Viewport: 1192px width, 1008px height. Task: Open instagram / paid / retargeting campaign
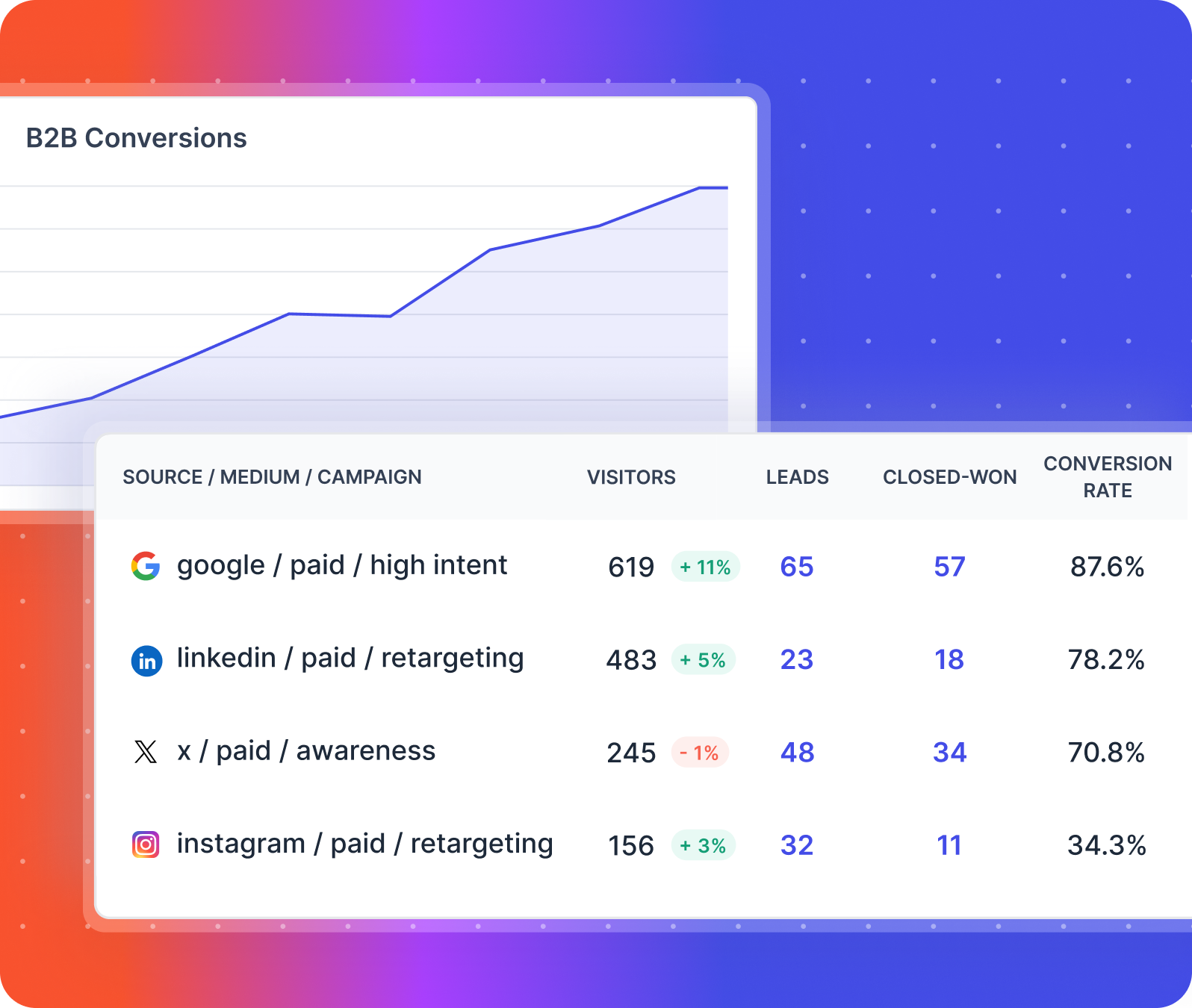click(x=364, y=844)
